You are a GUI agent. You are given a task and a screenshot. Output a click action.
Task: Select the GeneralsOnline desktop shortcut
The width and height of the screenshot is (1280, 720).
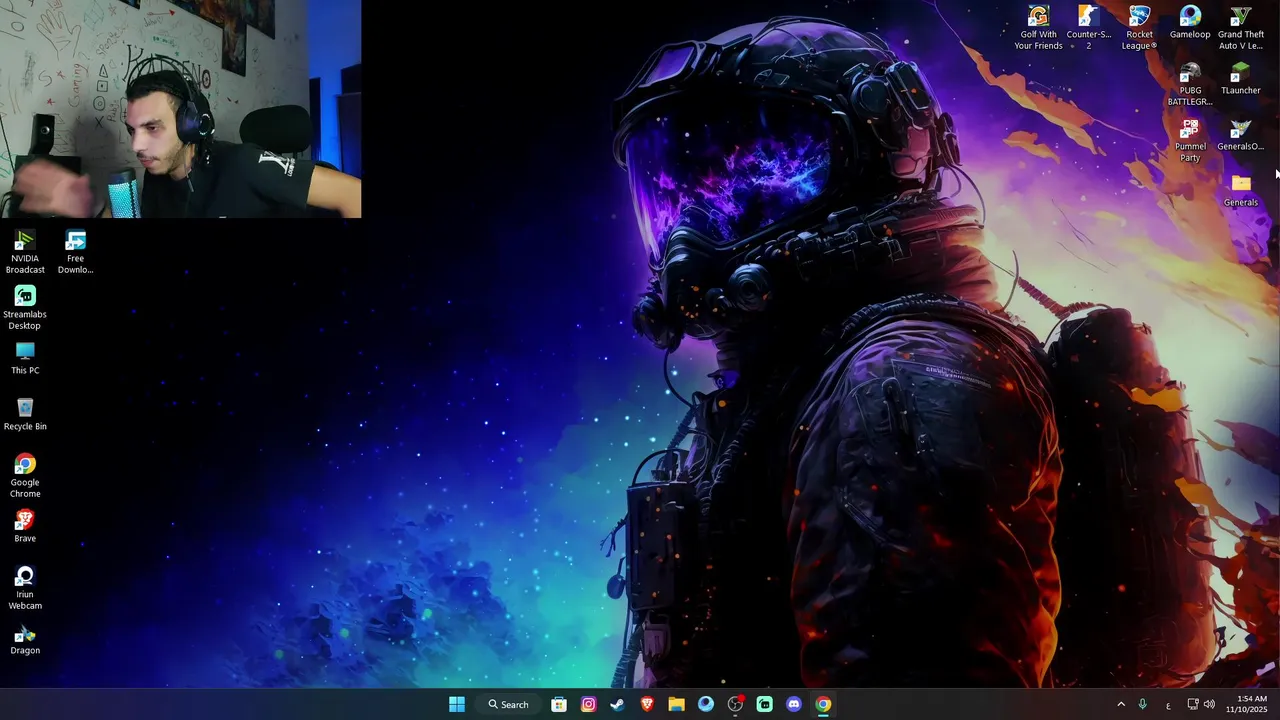[1240, 135]
